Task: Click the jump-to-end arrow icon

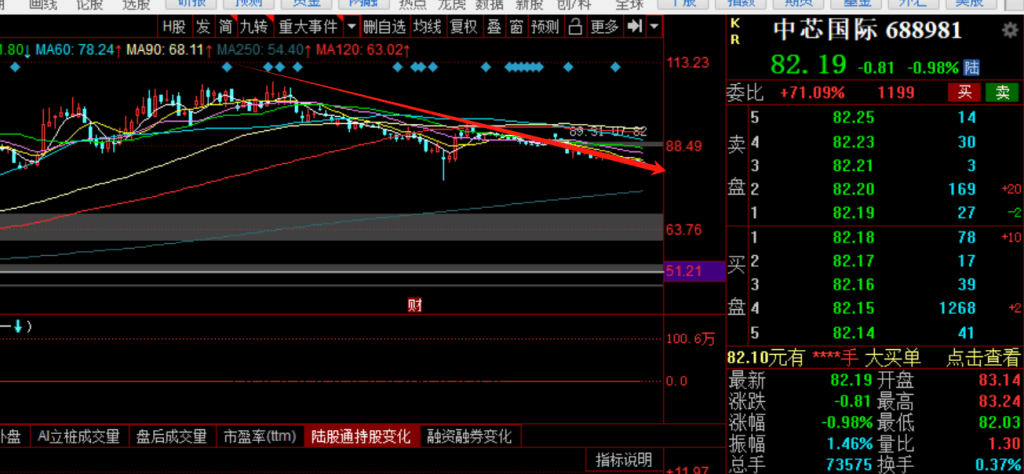Action: 633,27
